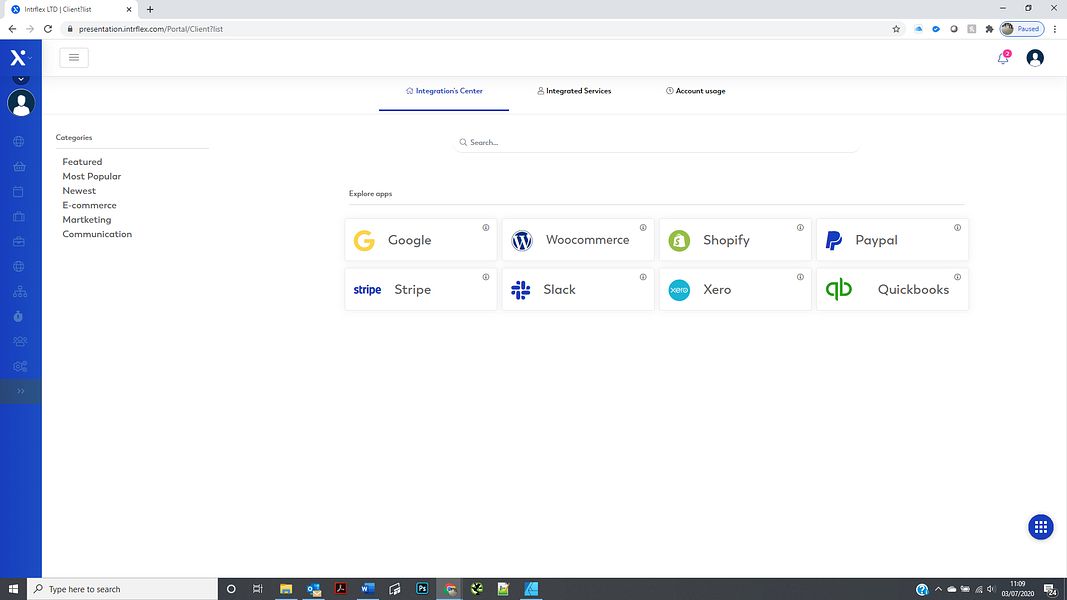Click the sidebar user avatar
The image size is (1067, 600).
pyautogui.click(x=21, y=103)
